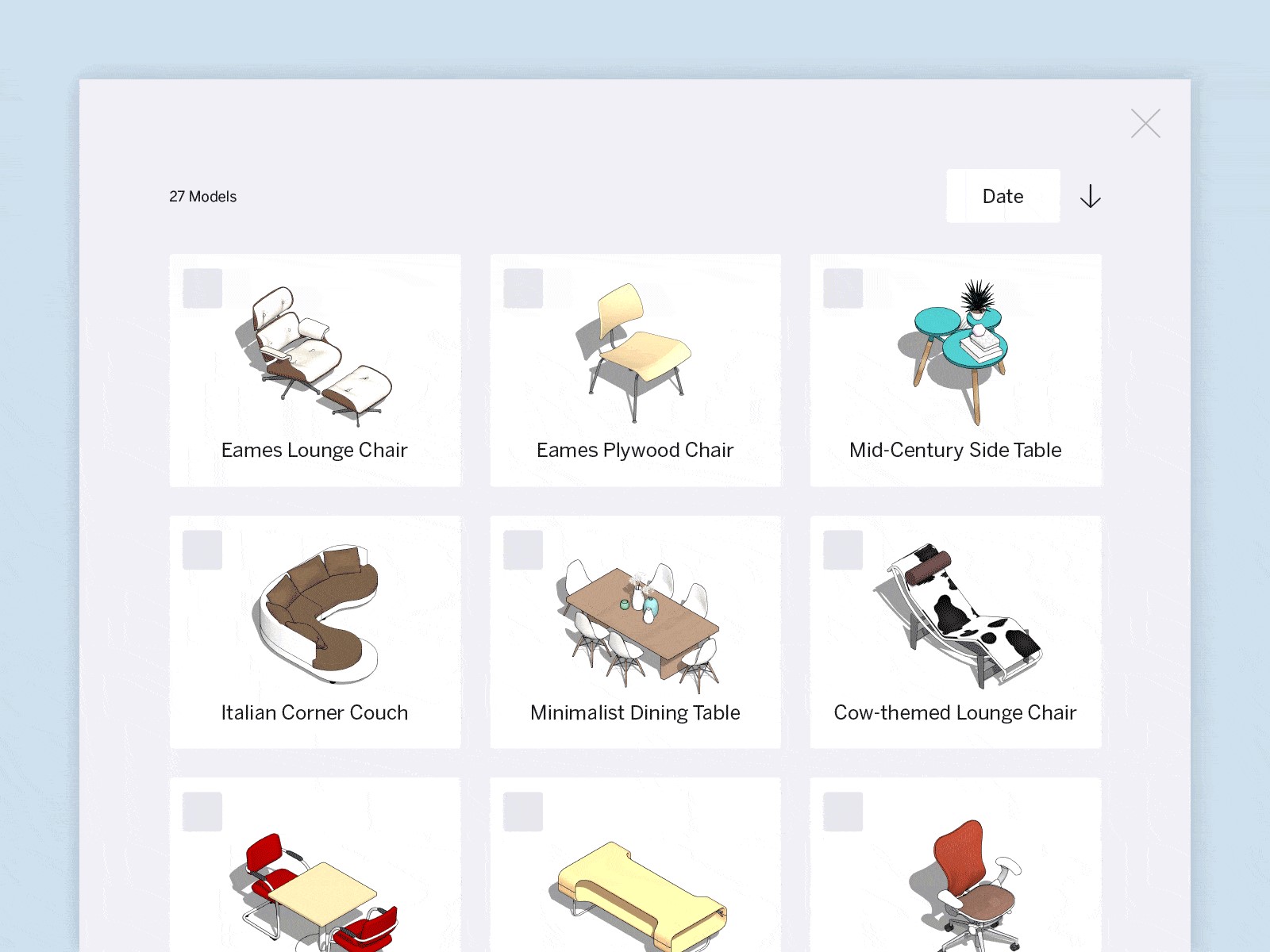
Task: Open the Eames Plywood Chair model thumbnail
Action: 633,352
